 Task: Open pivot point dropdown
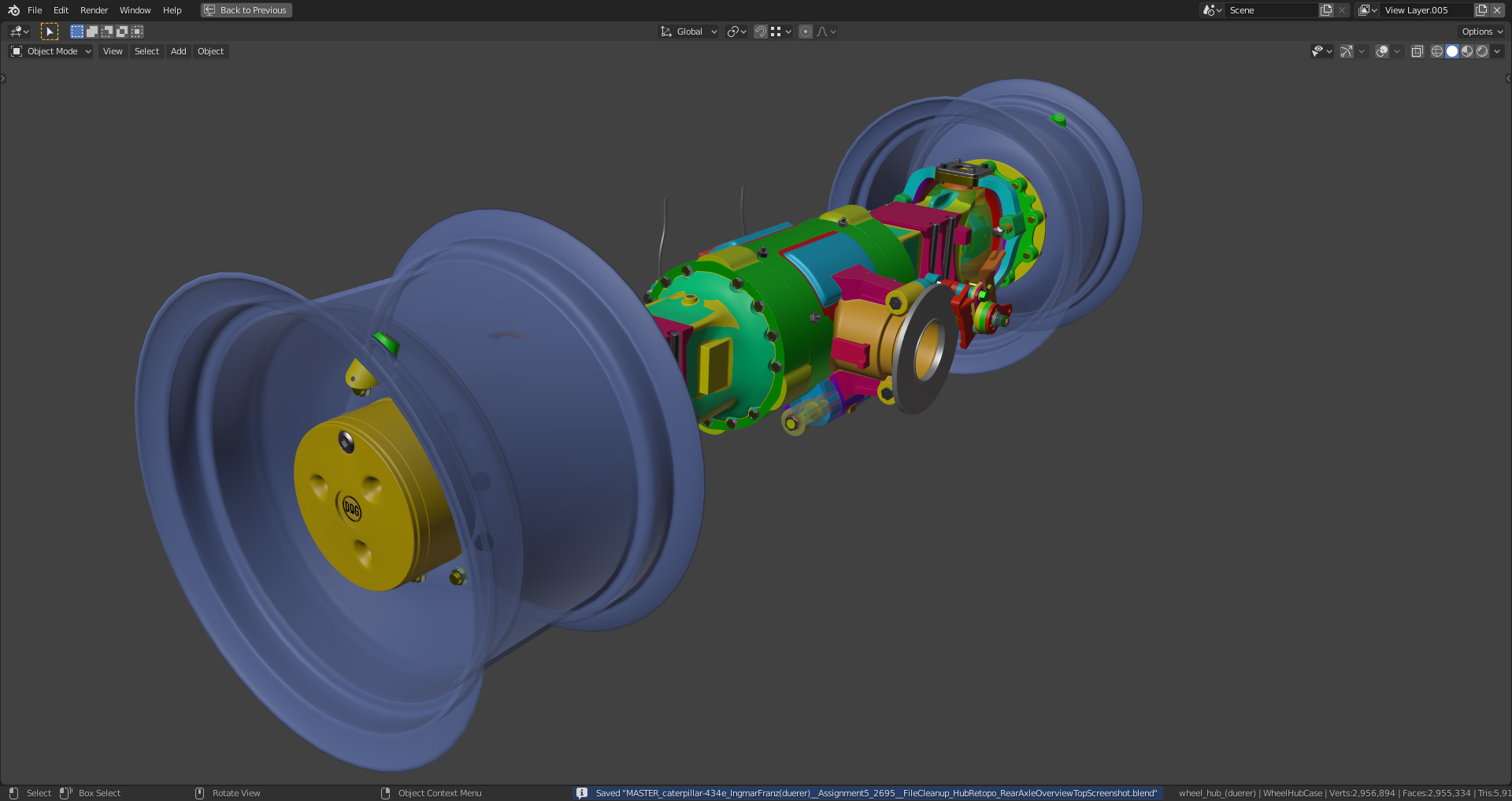click(x=737, y=32)
